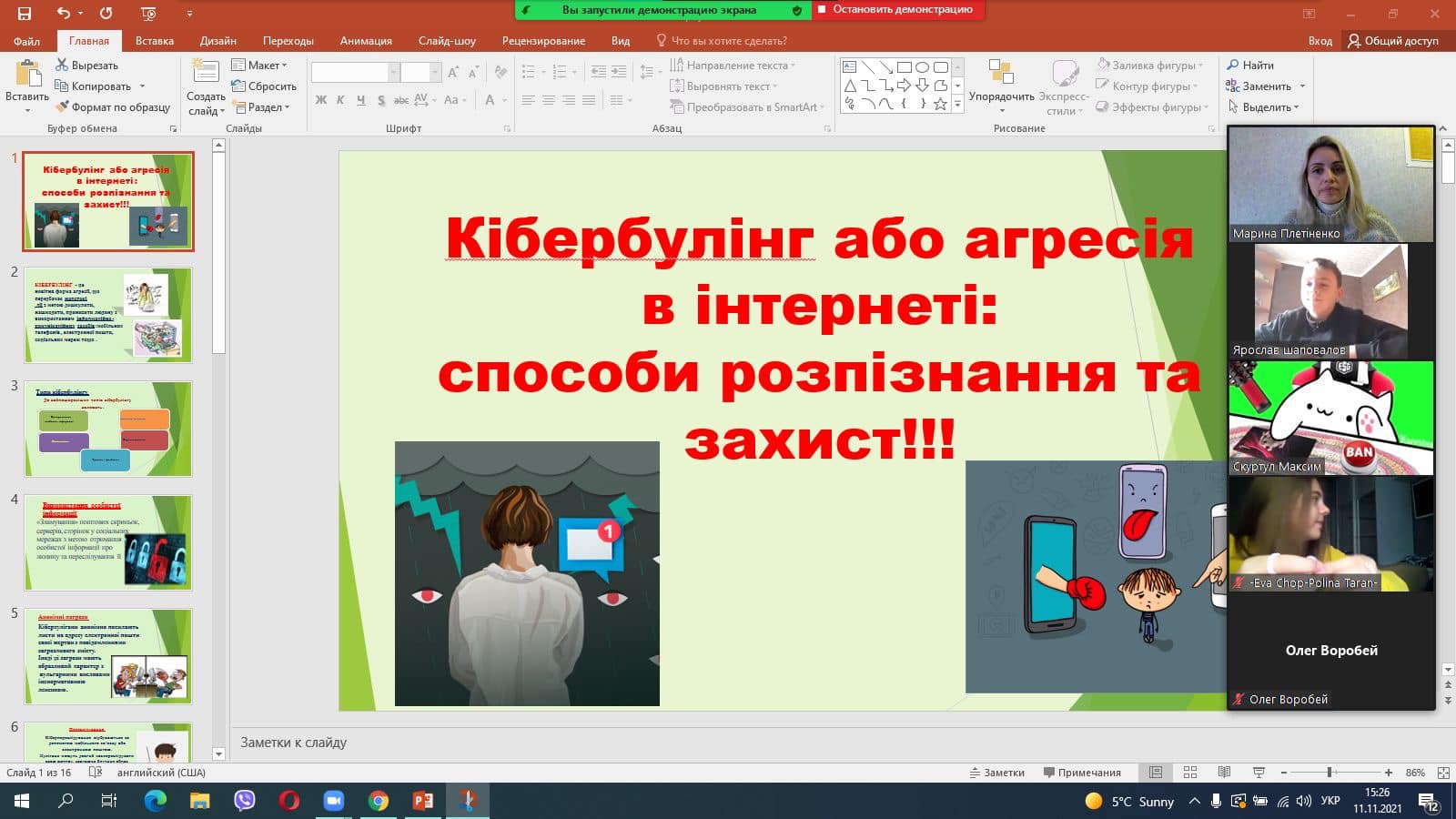Open the Windows Start menu
The height and width of the screenshot is (819, 1456).
(x=22, y=801)
